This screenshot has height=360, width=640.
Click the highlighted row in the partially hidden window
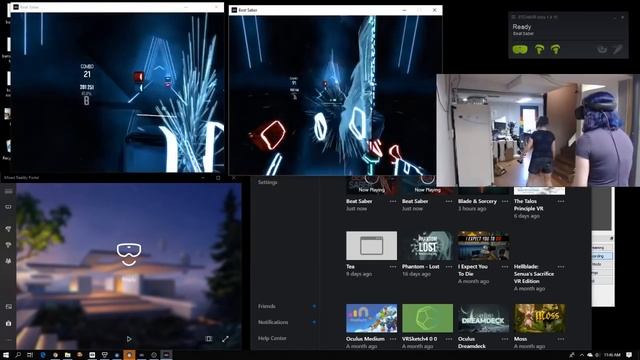pyautogui.click(x=602, y=256)
